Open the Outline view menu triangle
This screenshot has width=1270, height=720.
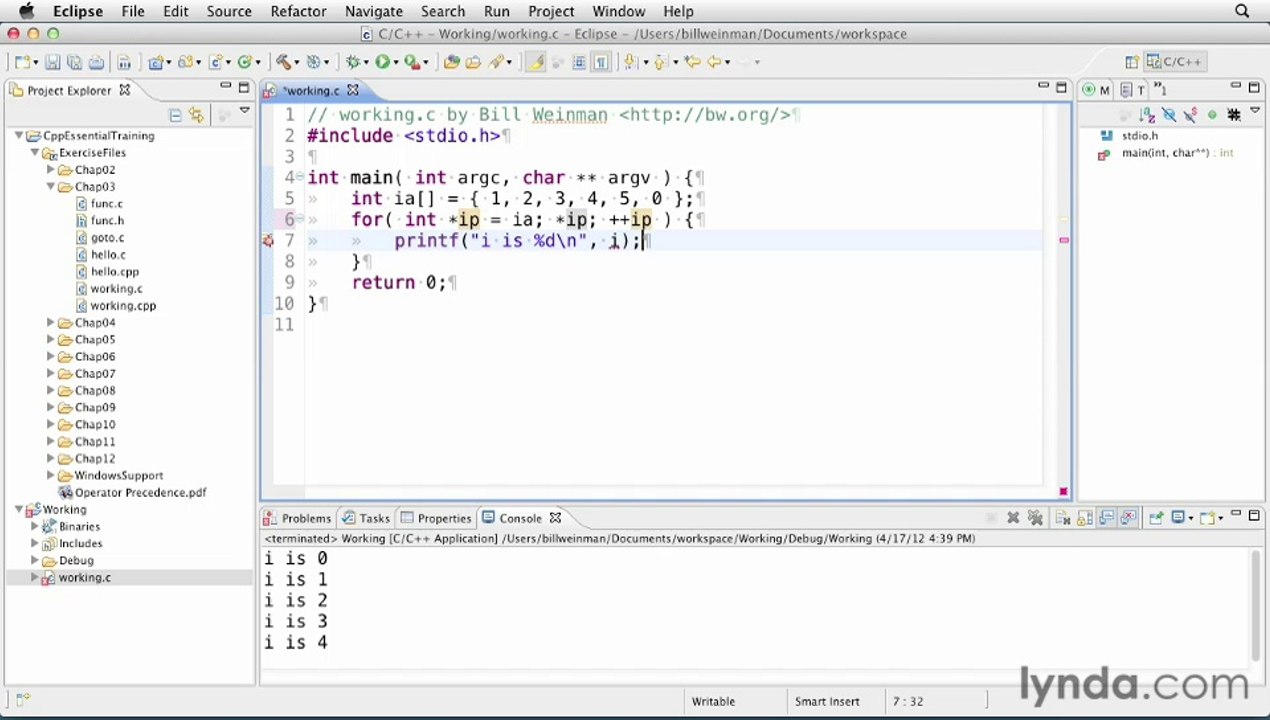tap(1255, 109)
